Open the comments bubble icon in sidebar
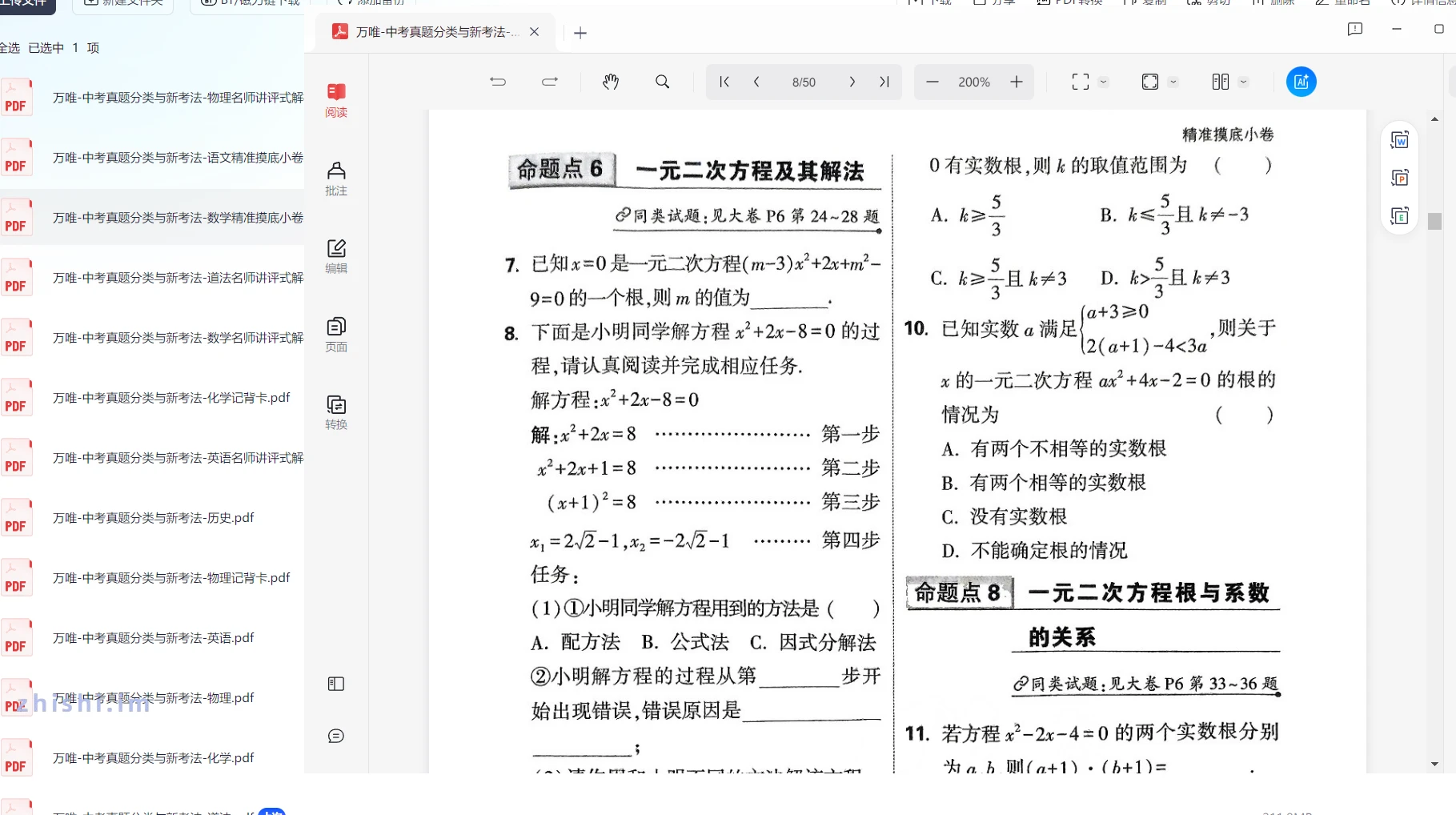This screenshot has height=815, width=1456. click(336, 736)
